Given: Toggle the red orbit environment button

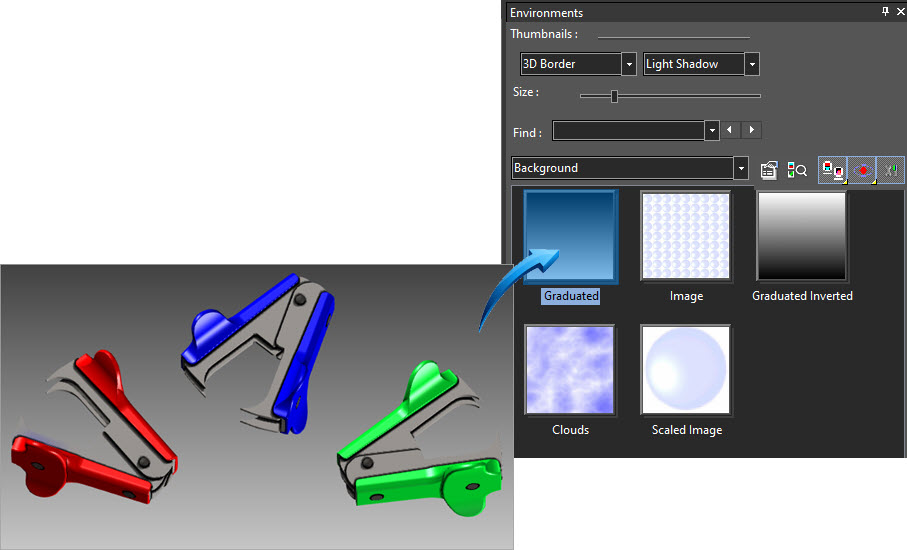Looking at the screenshot, I should [x=862, y=170].
